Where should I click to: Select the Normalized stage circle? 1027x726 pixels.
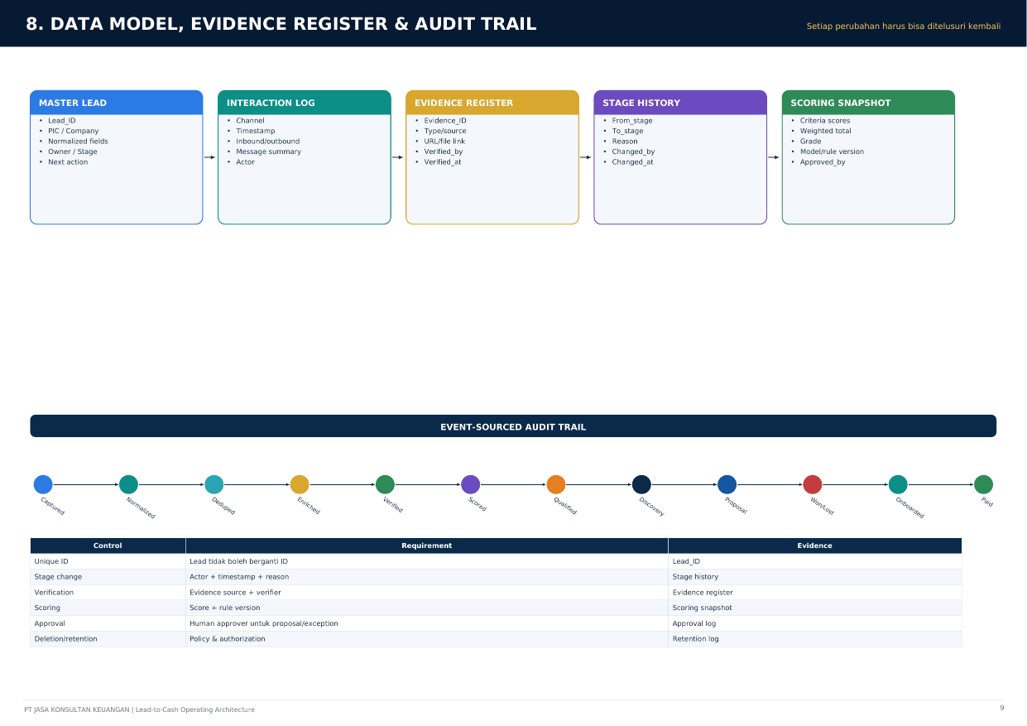128,484
